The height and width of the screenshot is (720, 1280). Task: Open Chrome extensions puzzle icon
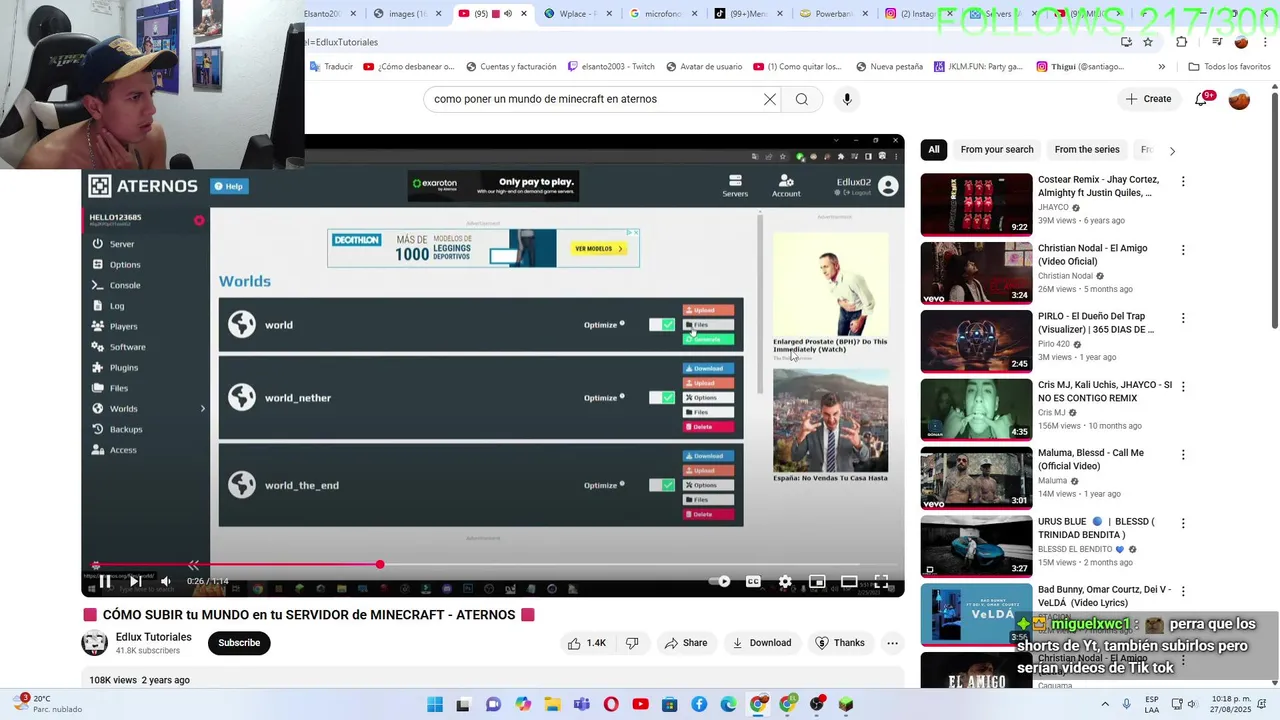[x=1182, y=42]
